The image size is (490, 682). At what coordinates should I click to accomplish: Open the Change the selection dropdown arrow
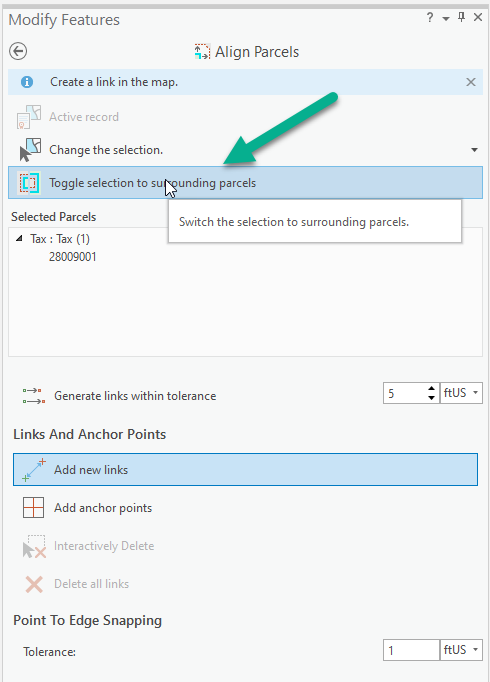pyautogui.click(x=474, y=150)
